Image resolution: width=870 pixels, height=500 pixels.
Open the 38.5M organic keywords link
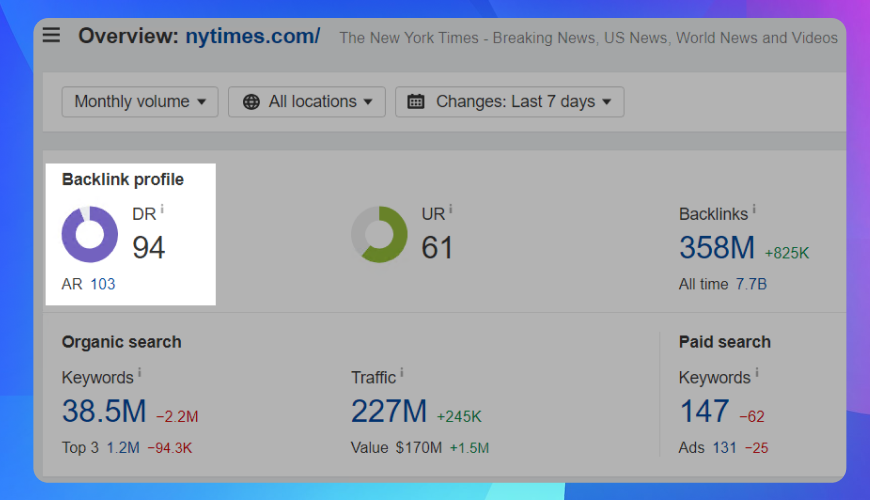pyautogui.click(x=104, y=411)
